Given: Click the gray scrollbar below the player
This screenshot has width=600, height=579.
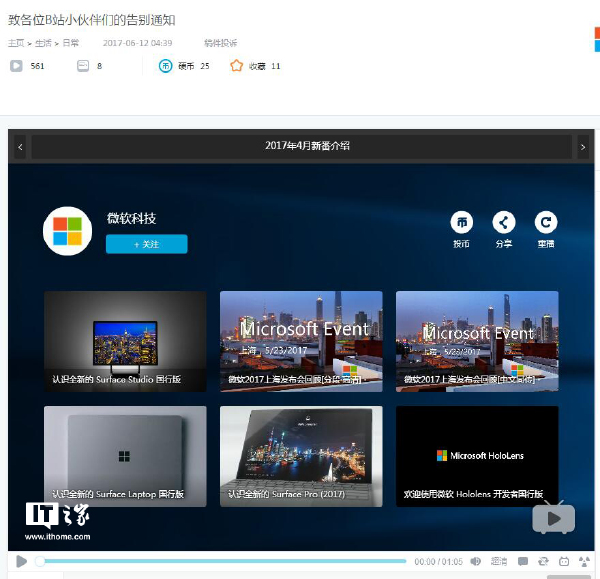Looking at the screenshot, I should pyautogui.click(x=569, y=577).
